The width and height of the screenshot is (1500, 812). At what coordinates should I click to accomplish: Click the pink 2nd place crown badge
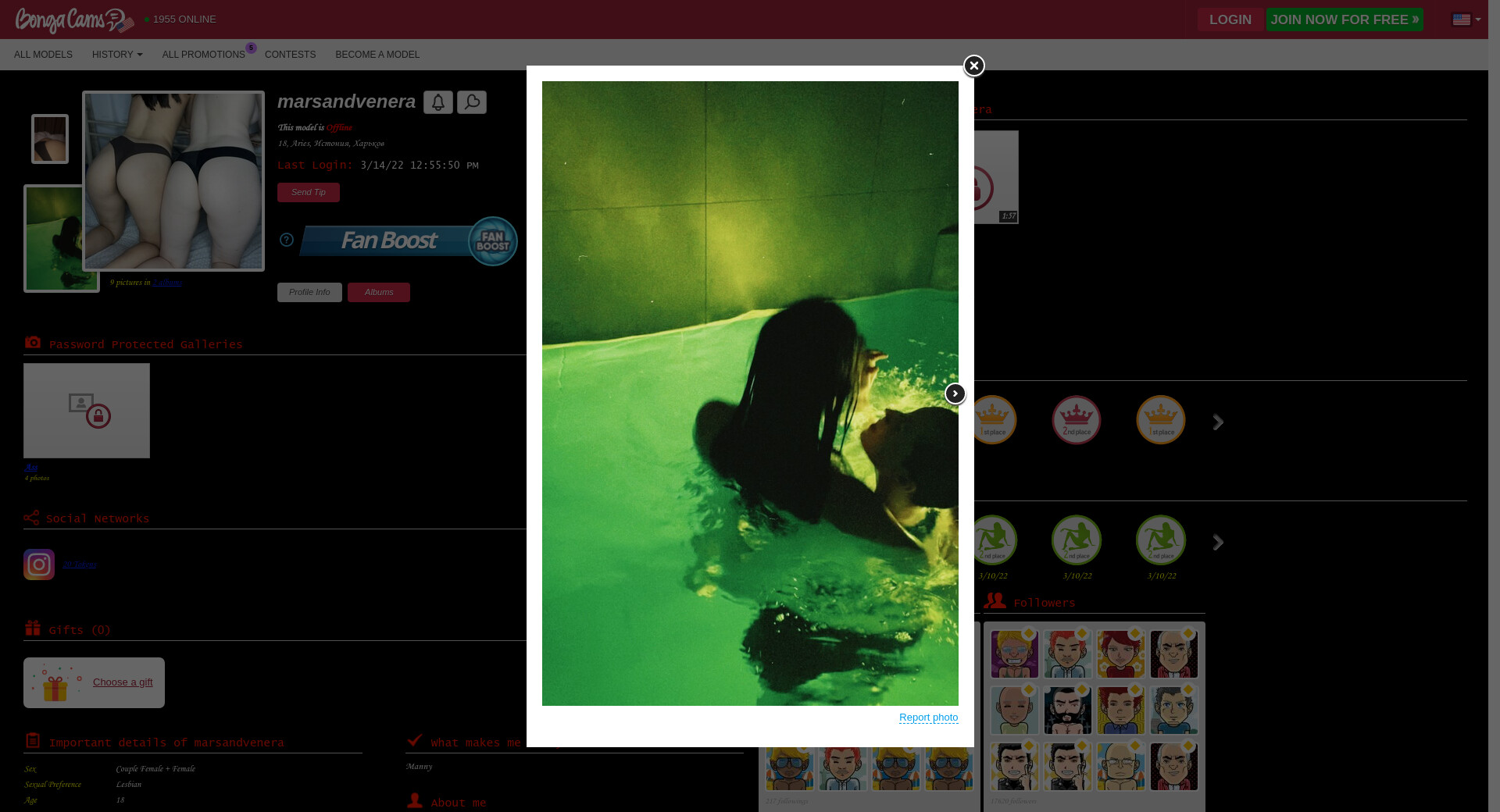(1076, 420)
